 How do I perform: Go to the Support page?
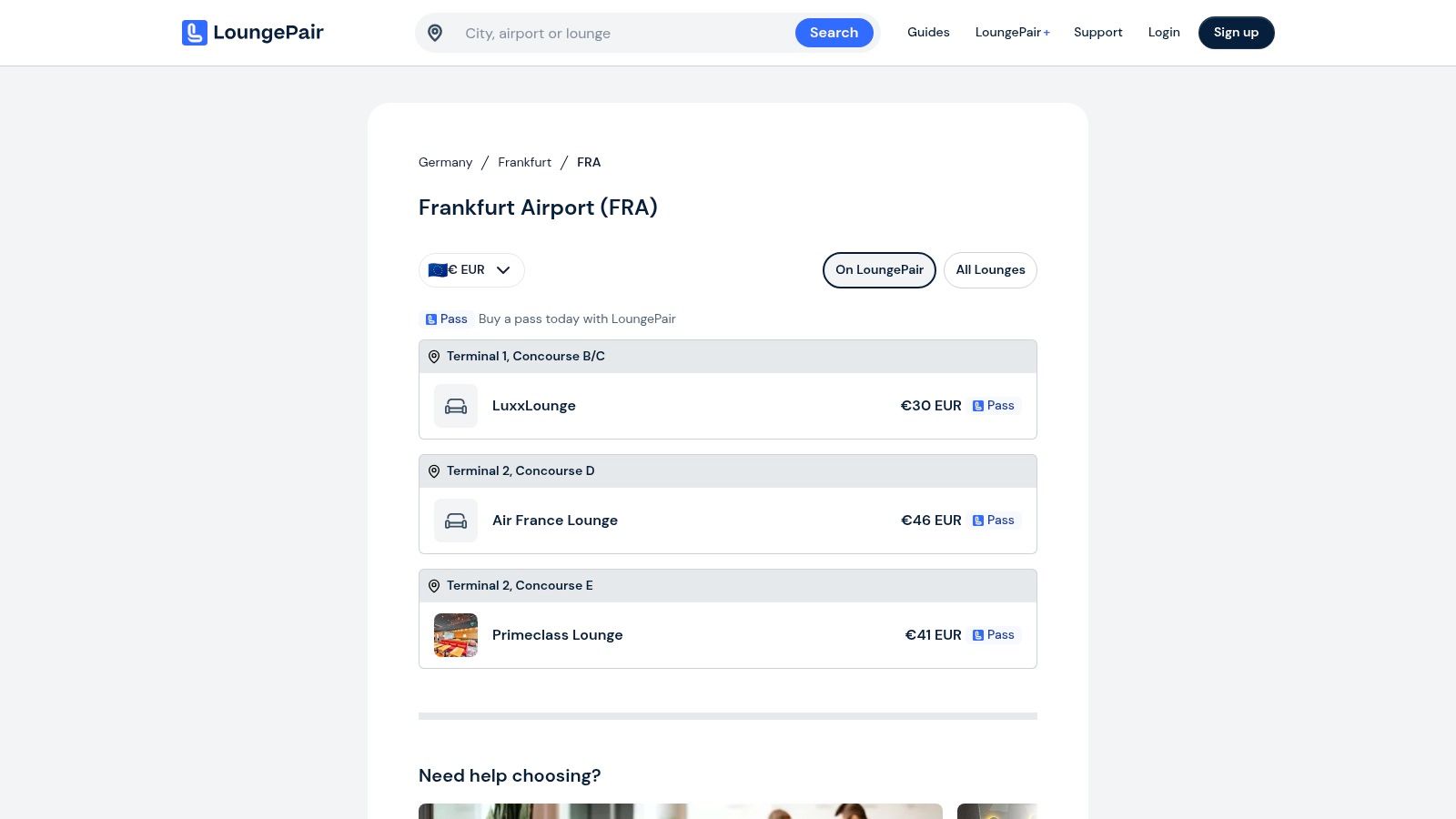coord(1097,33)
